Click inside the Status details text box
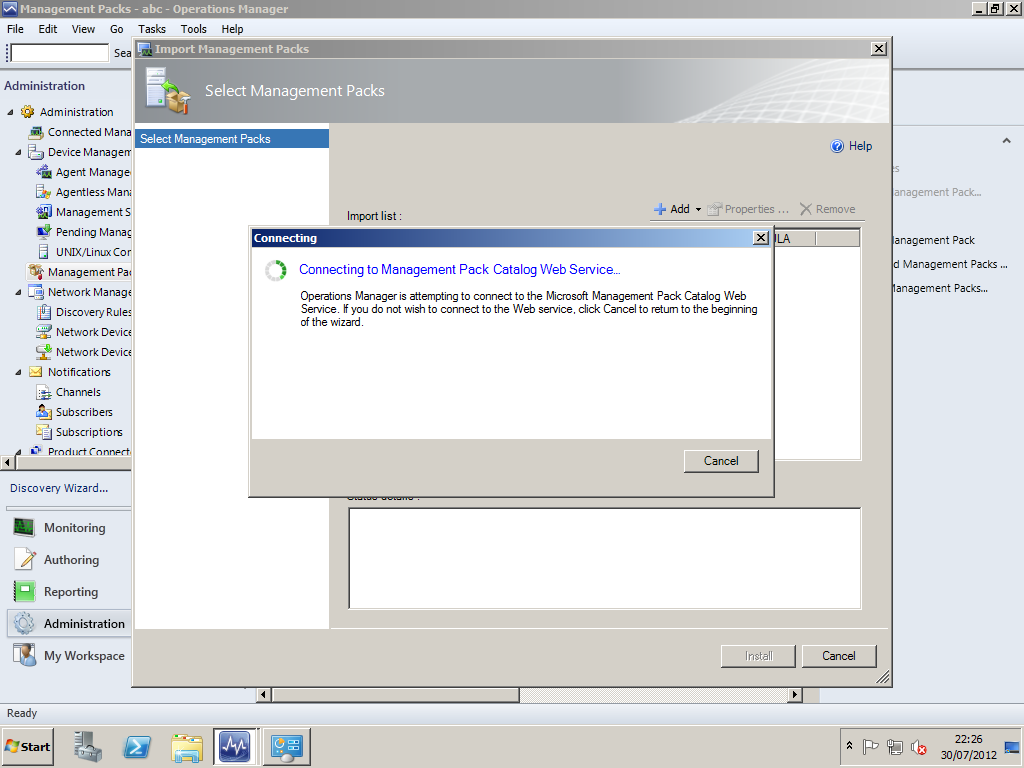 pyautogui.click(x=605, y=558)
